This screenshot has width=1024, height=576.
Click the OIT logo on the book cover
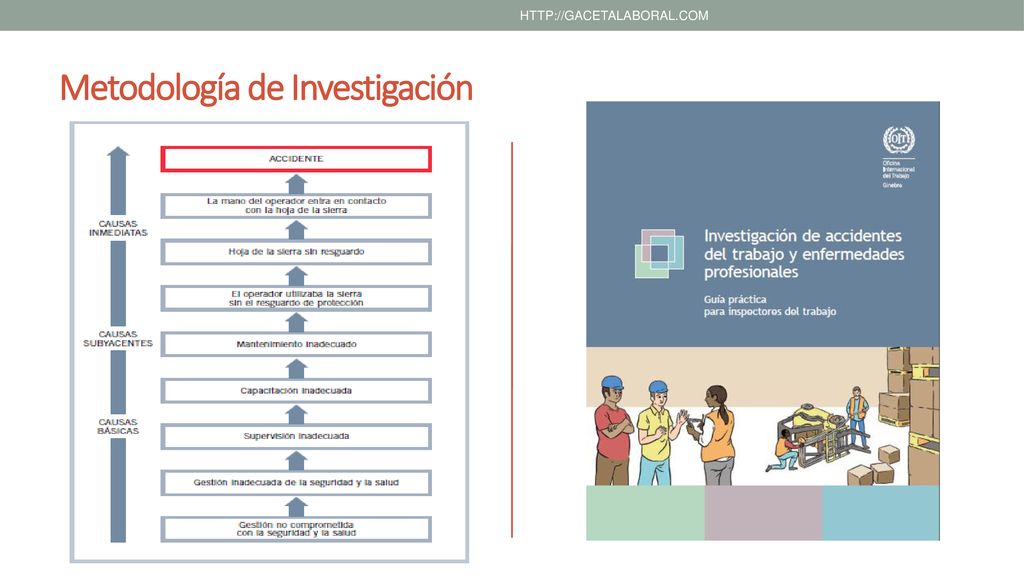tap(899, 140)
